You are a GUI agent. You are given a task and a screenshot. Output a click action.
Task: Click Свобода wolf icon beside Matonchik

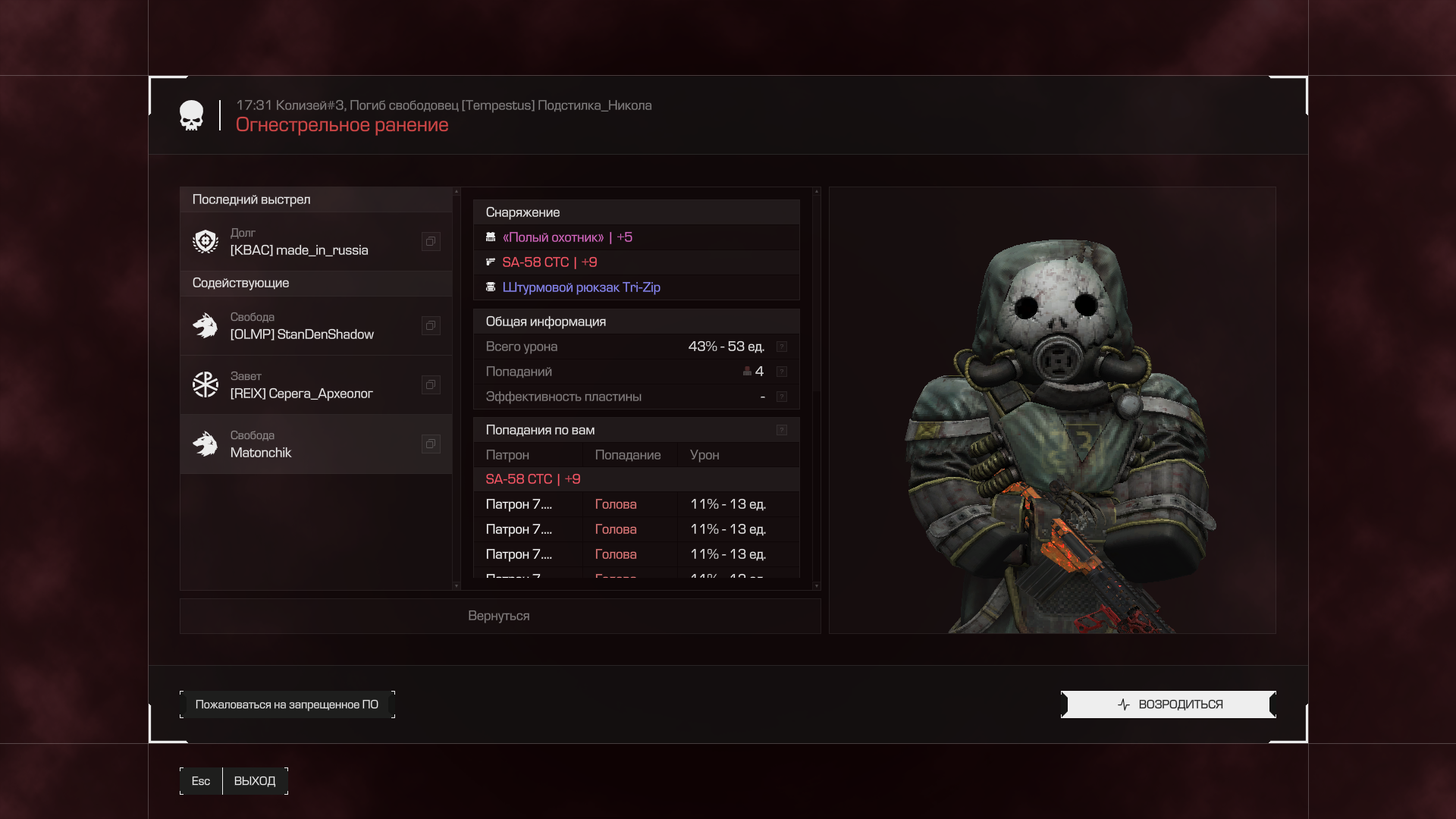tap(206, 444)
